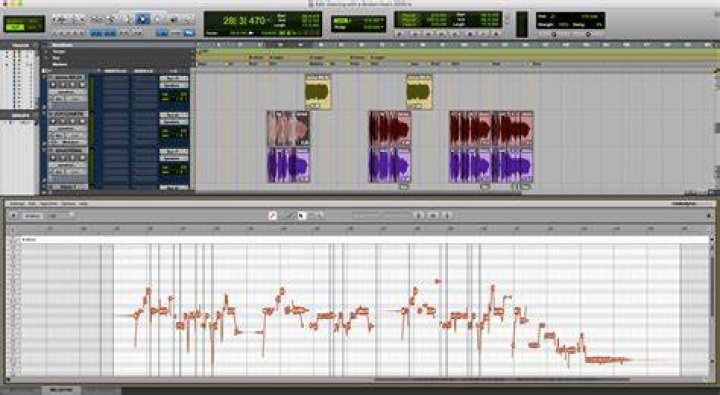
Task: Click the volume and pan display of yellow-clip track
Action: 174,96
